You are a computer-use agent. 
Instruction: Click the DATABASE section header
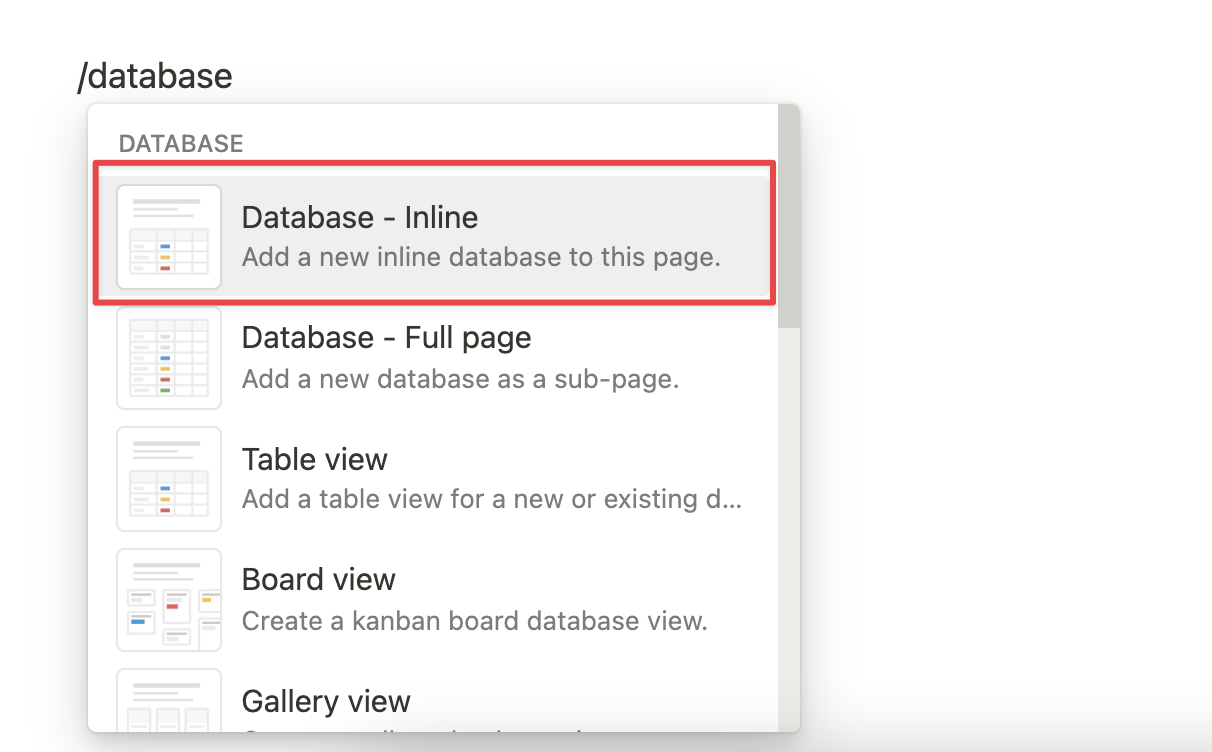(x=181, y=144)
